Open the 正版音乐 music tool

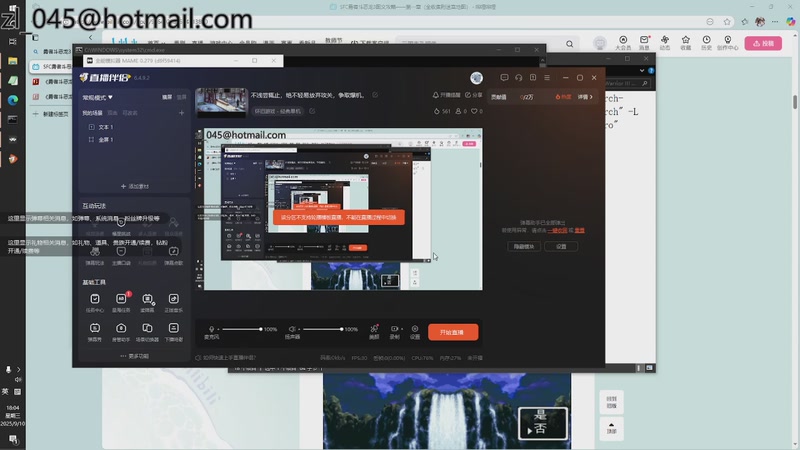click(x=173, y=303)
